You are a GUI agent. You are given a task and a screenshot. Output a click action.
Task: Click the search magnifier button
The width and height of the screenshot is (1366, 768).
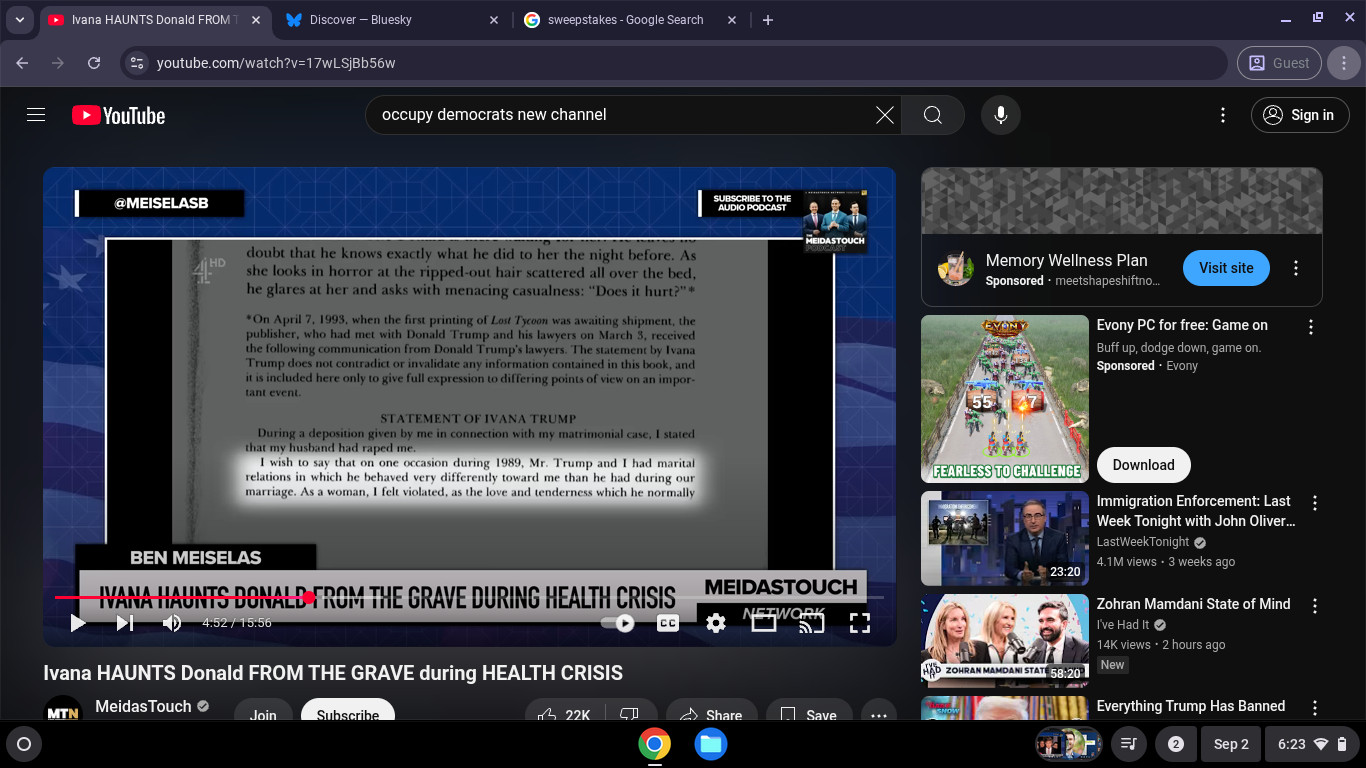point(933,115)
